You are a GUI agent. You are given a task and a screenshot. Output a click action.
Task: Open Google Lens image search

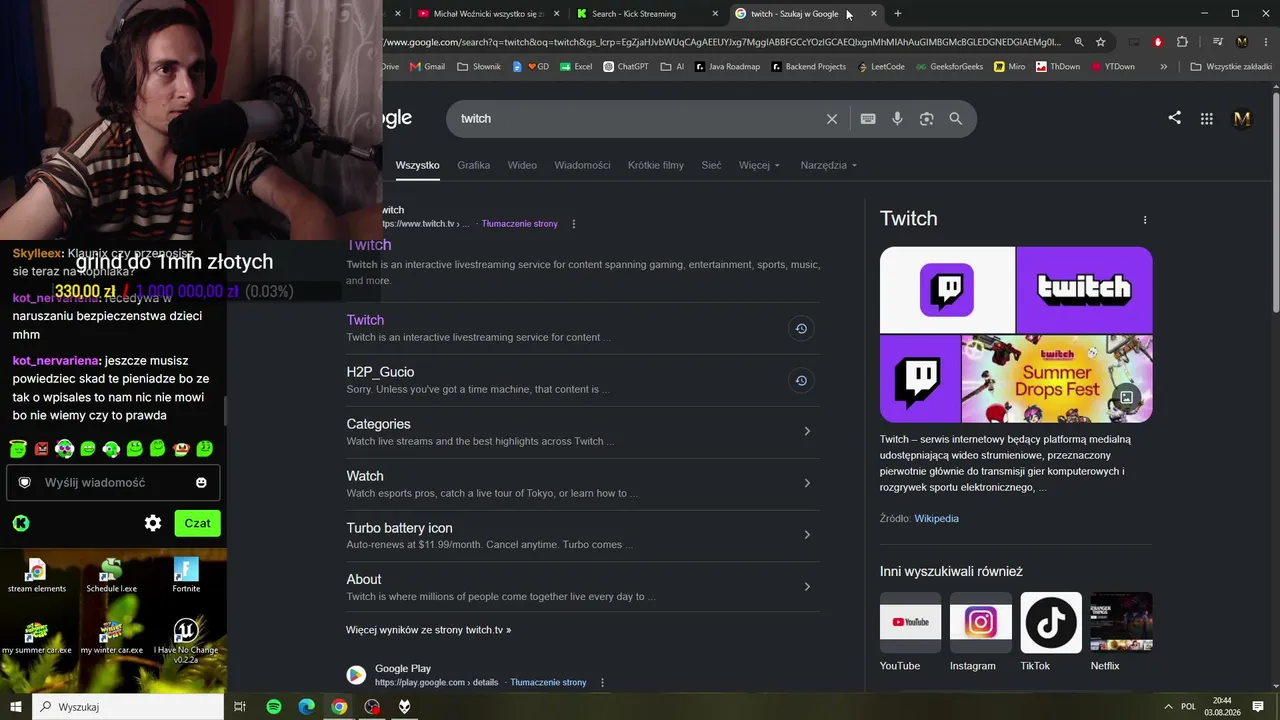point(927,119)
